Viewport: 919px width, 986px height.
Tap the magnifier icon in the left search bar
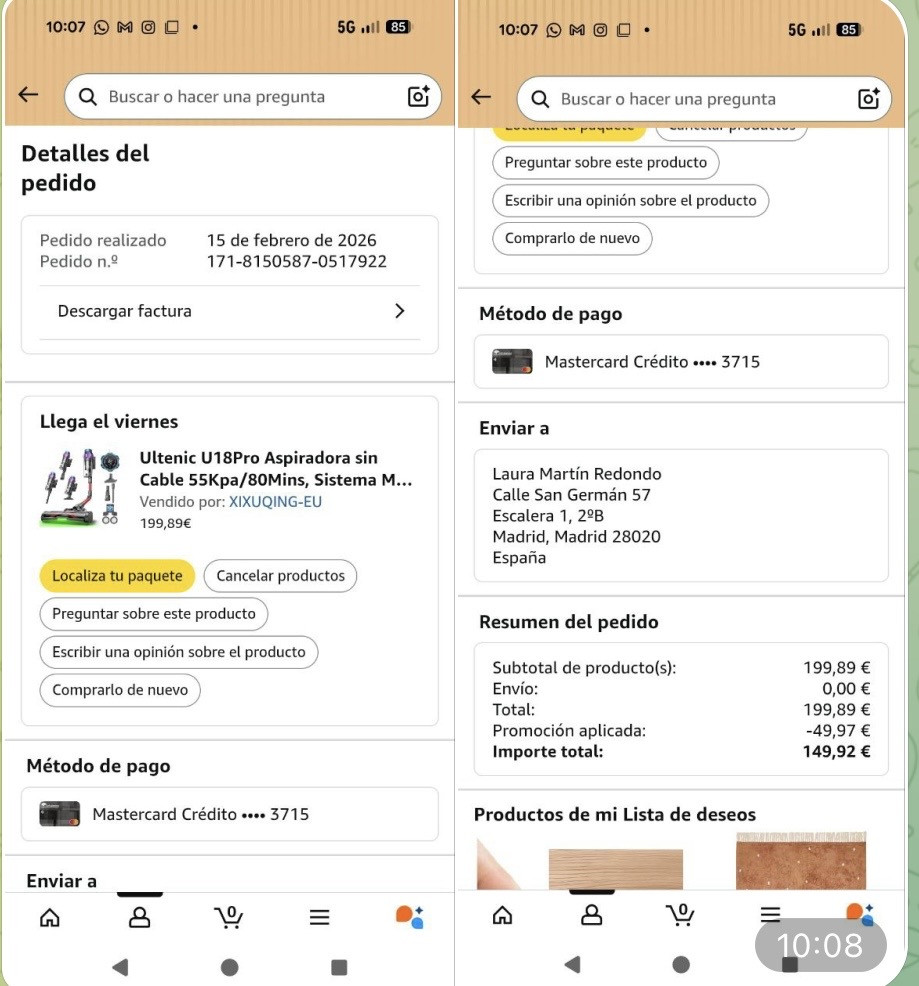click(88, 97)
